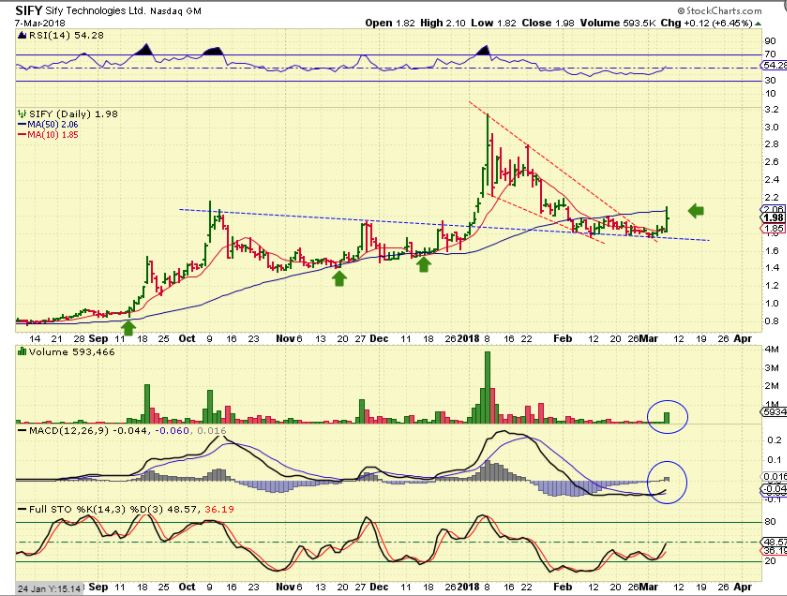
Task: Click the 36.19 stochastic %D tag
Action: [x=774, y=551]
